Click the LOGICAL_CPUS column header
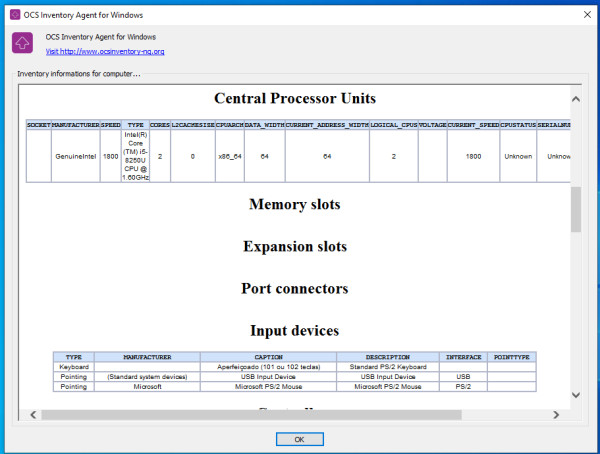Screen dimensions: 600x454 [394, 125]
